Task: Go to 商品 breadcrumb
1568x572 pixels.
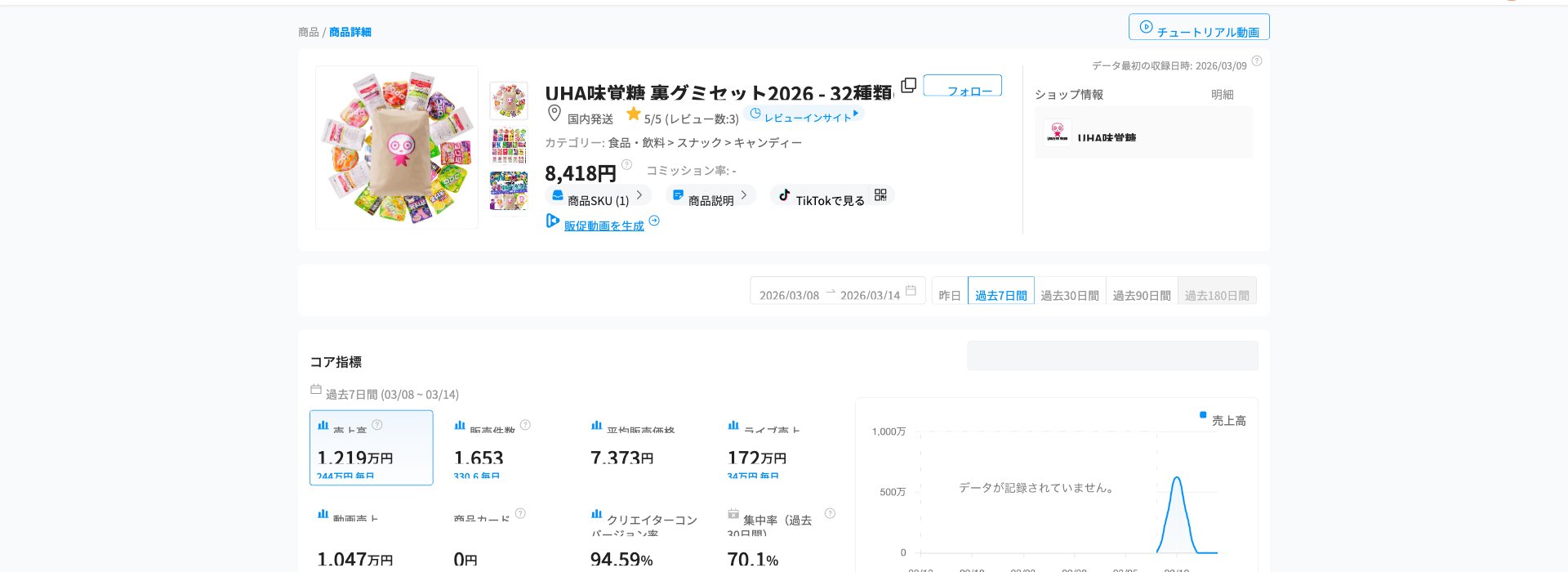Action: (x=309, y=32)
